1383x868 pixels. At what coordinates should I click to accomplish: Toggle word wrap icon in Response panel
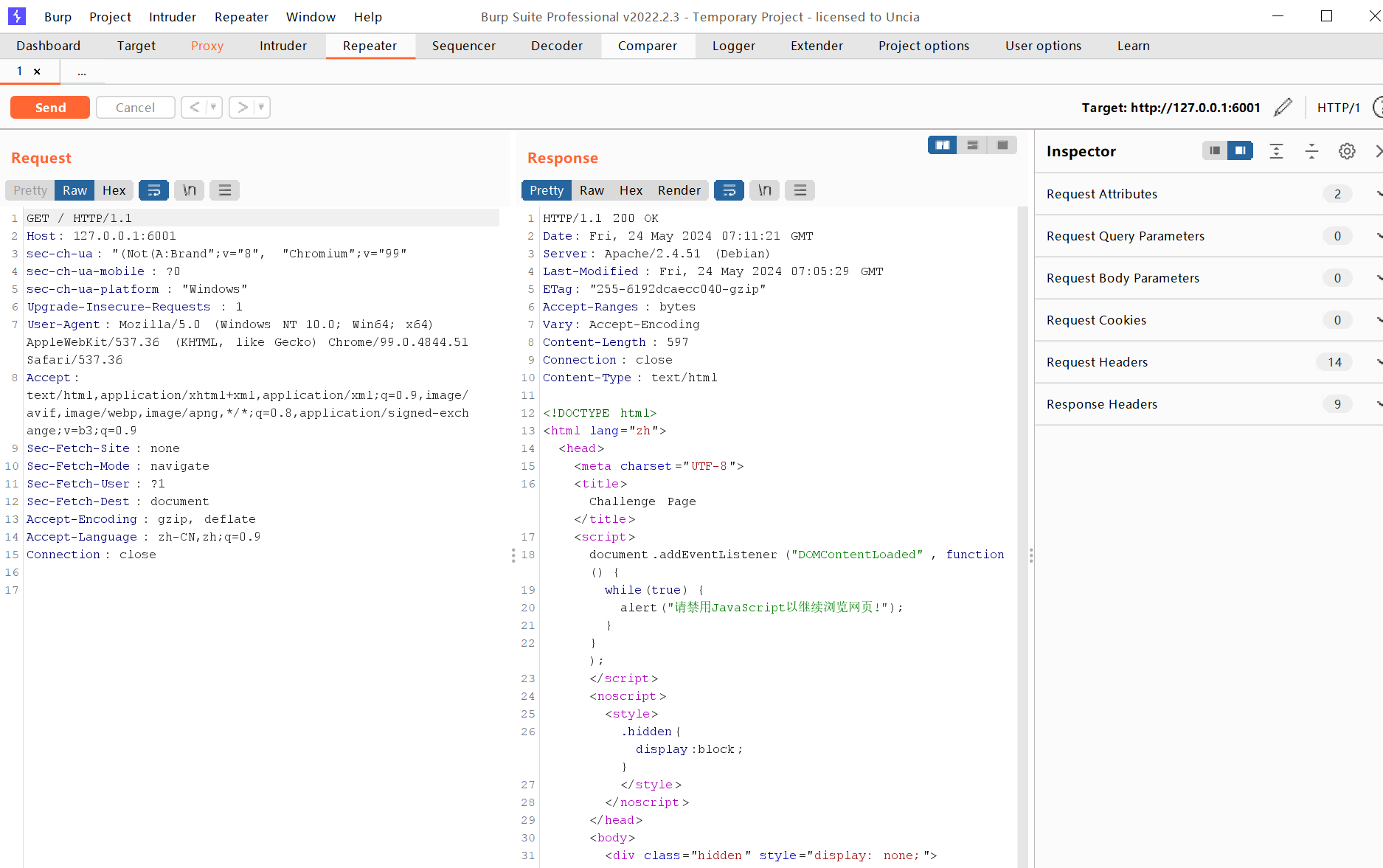point(729,190)
